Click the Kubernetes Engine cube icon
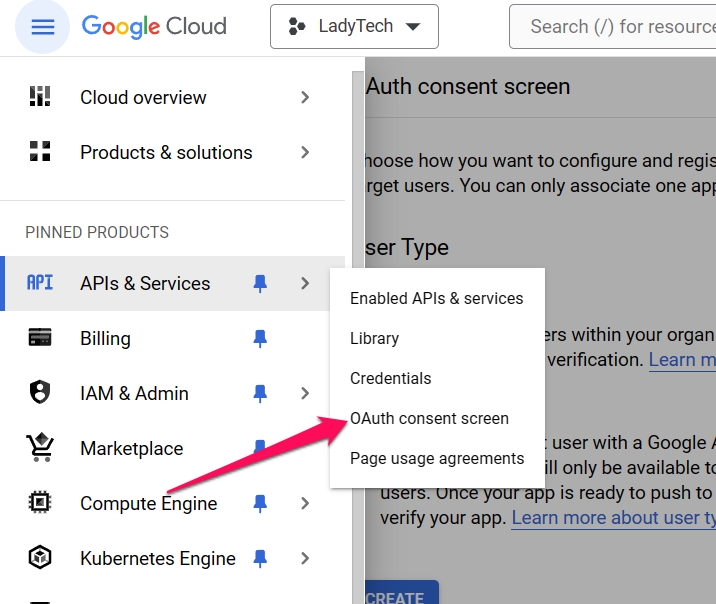Image resolution: width=716 pixels, height=604 pixels. tap(40, 557)
